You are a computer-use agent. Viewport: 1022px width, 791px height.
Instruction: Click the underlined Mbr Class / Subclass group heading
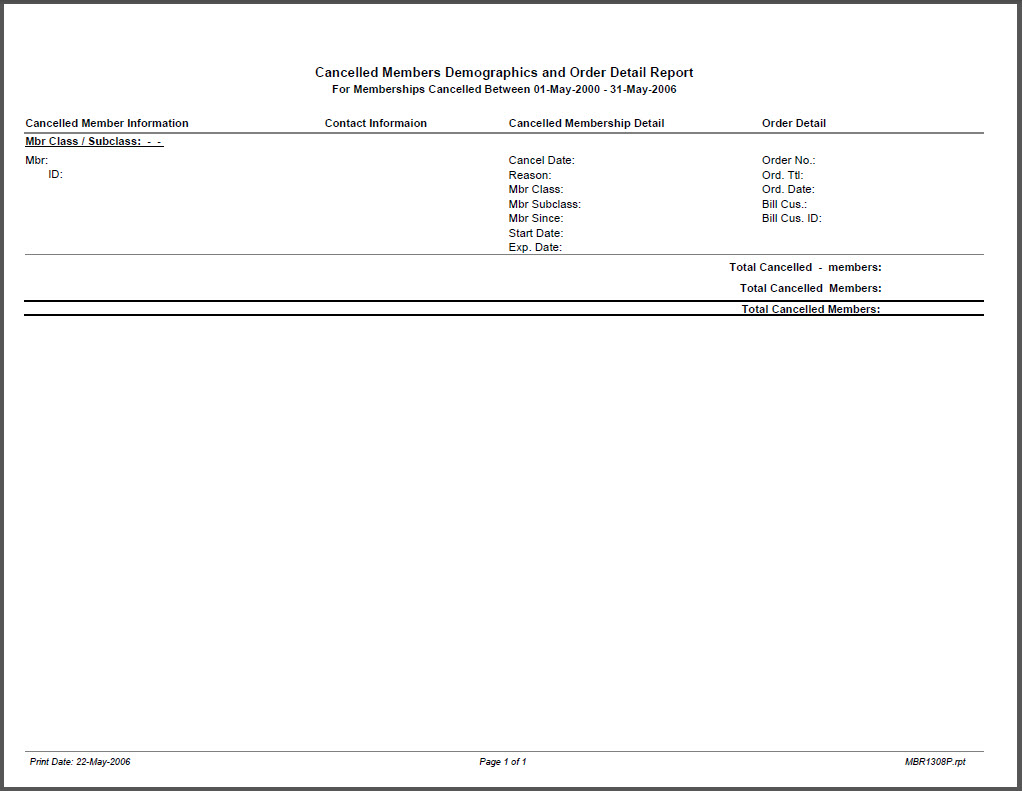click(x=94, y=142)
